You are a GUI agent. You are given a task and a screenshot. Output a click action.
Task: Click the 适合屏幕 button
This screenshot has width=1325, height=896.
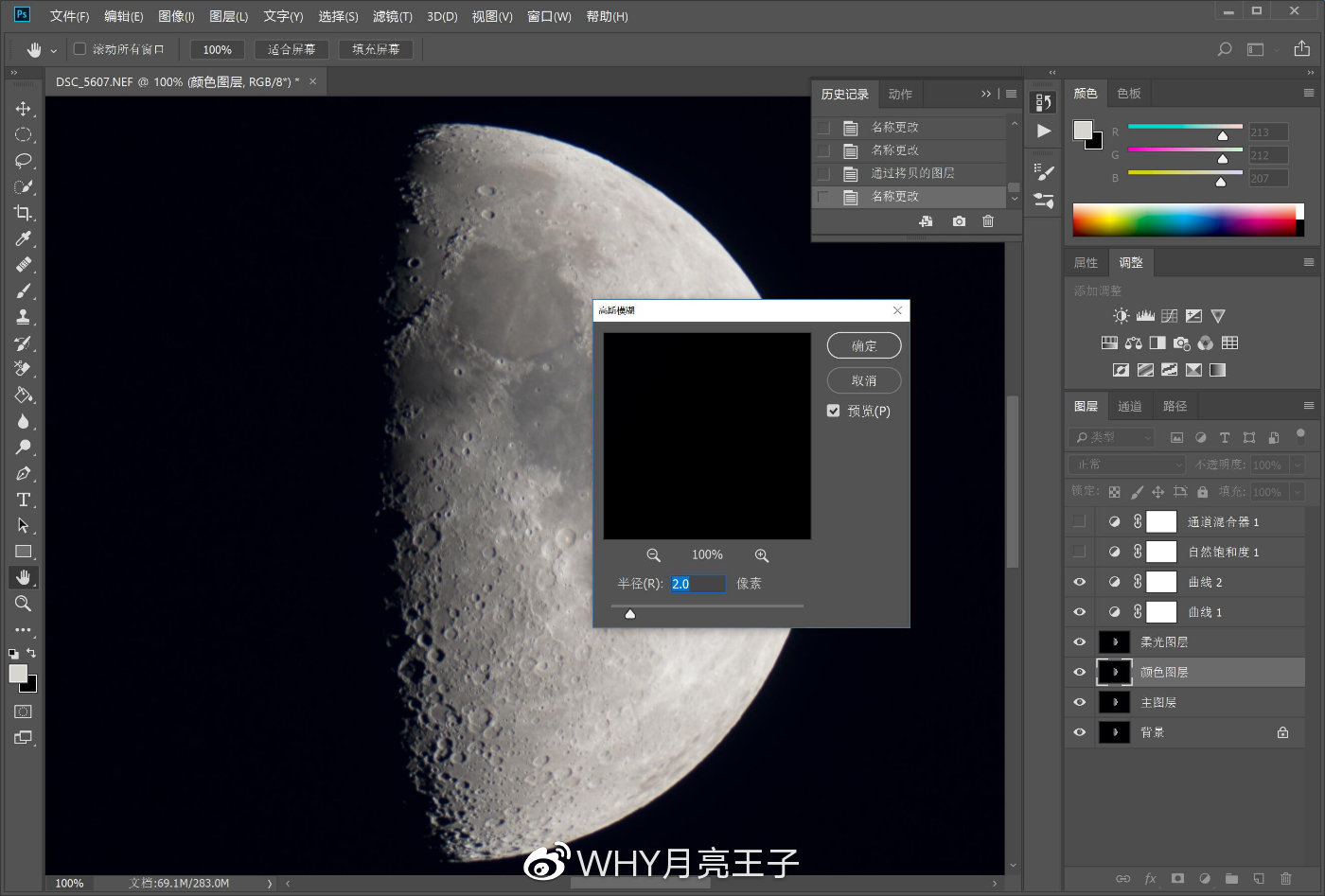(x=291, y=49)
